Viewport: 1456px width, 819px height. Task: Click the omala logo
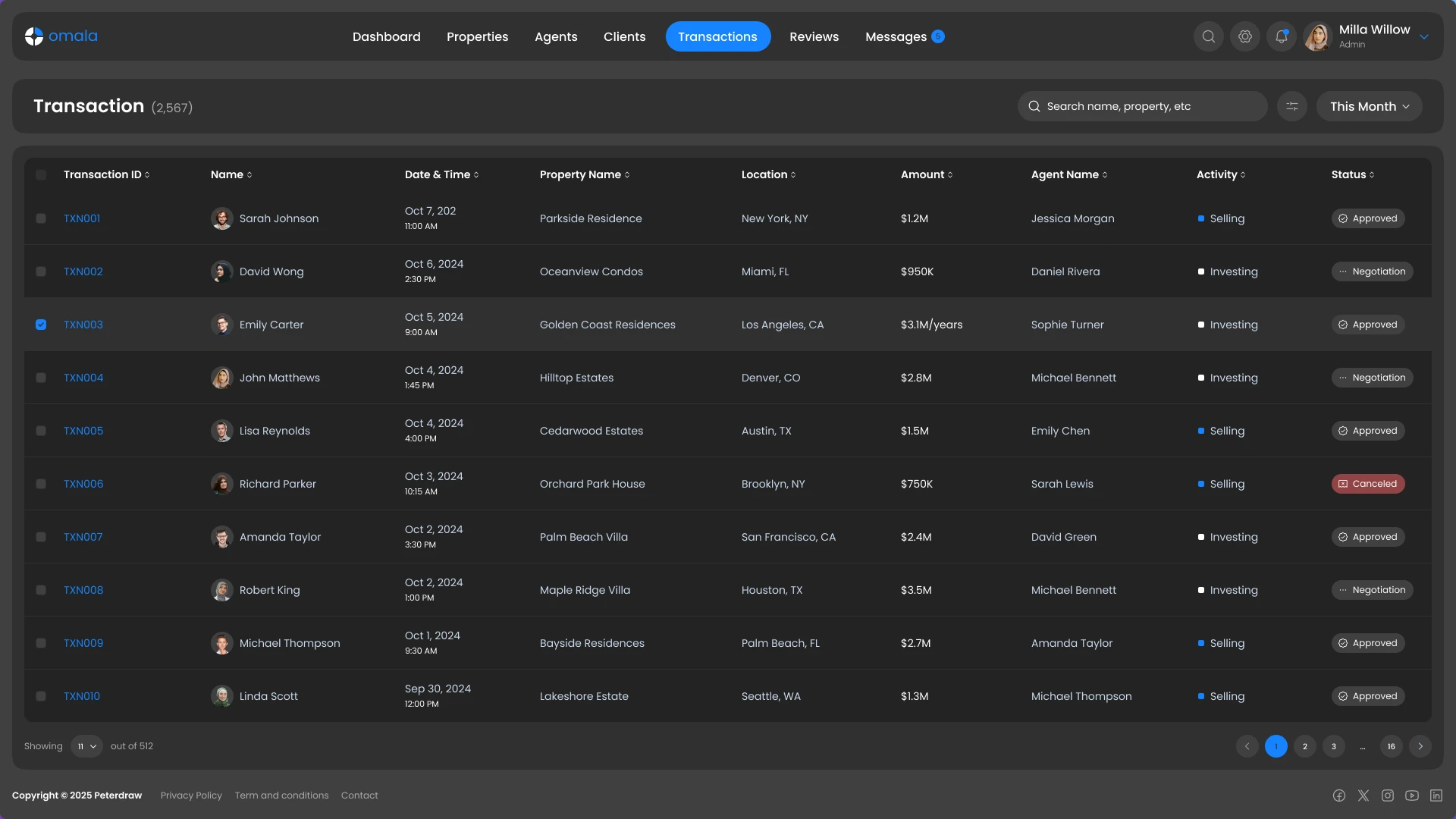[x=61, y=36]
